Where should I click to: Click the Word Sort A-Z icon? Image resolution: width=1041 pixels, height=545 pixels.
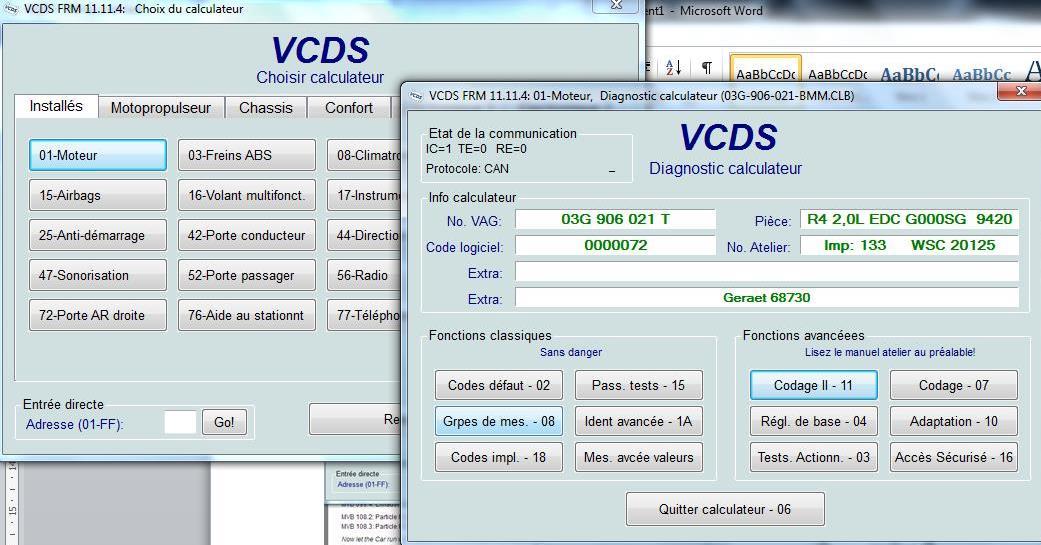tap(673, 67)
